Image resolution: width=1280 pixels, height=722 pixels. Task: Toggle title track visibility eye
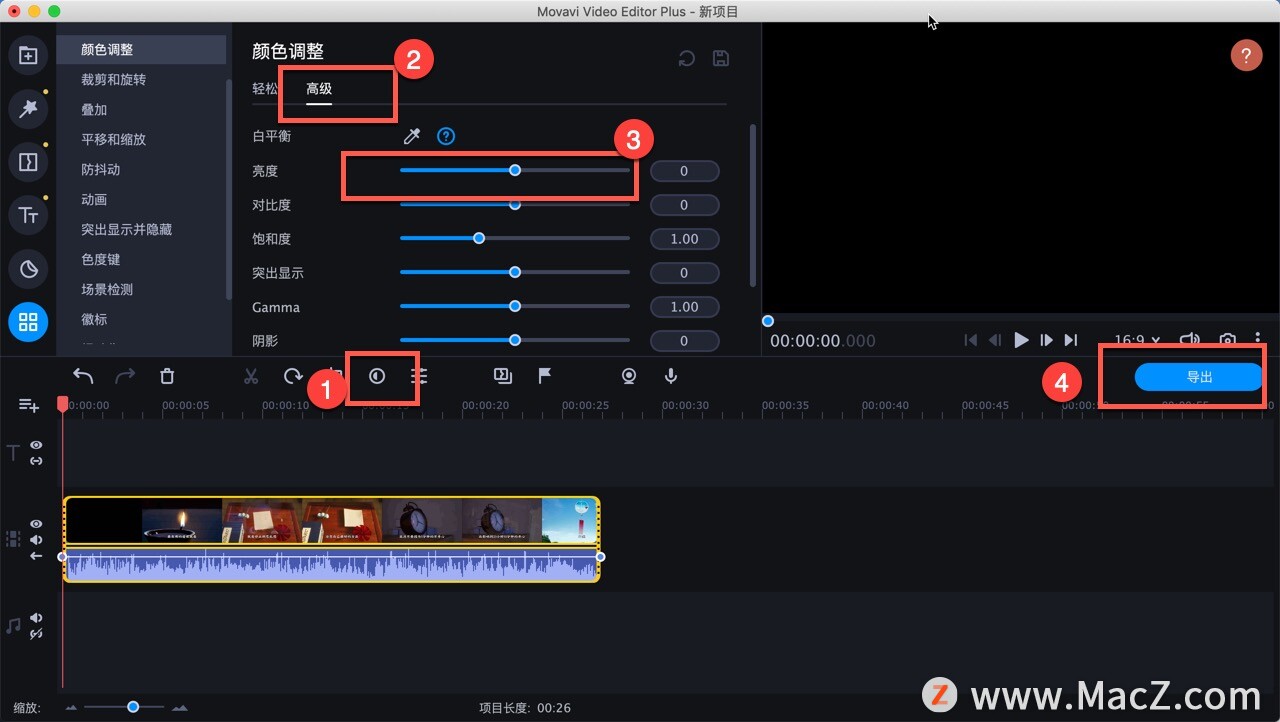click(36, 445)
